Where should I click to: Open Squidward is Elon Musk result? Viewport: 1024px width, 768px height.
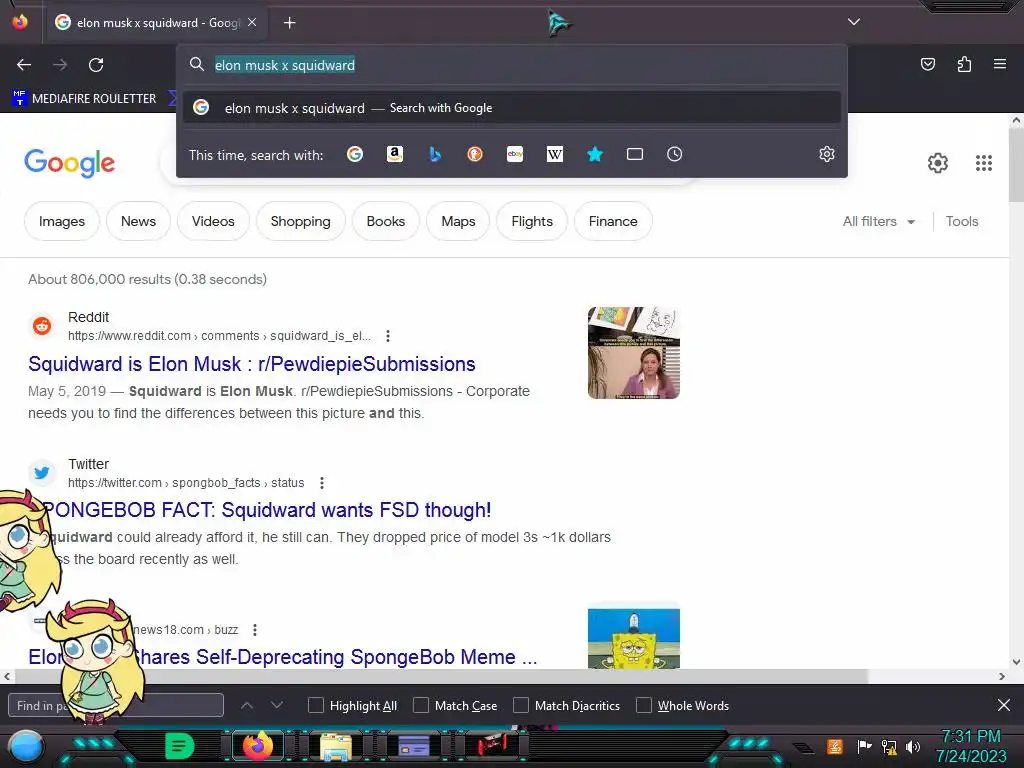(x=251, y=364)
